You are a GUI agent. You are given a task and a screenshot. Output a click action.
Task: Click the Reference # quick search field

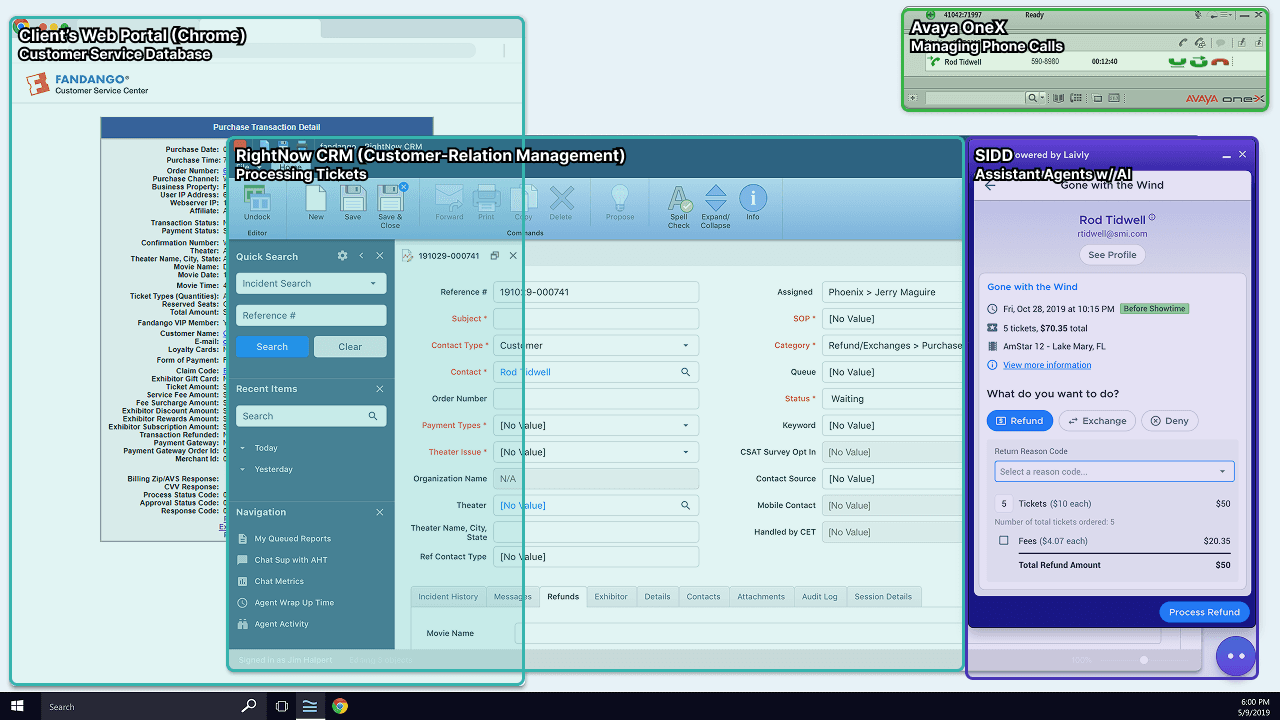tap(311, 315)
